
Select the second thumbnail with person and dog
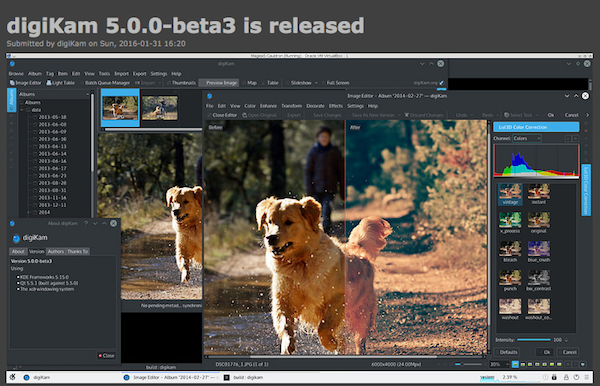pyautogui.click(x=160, y=107)
